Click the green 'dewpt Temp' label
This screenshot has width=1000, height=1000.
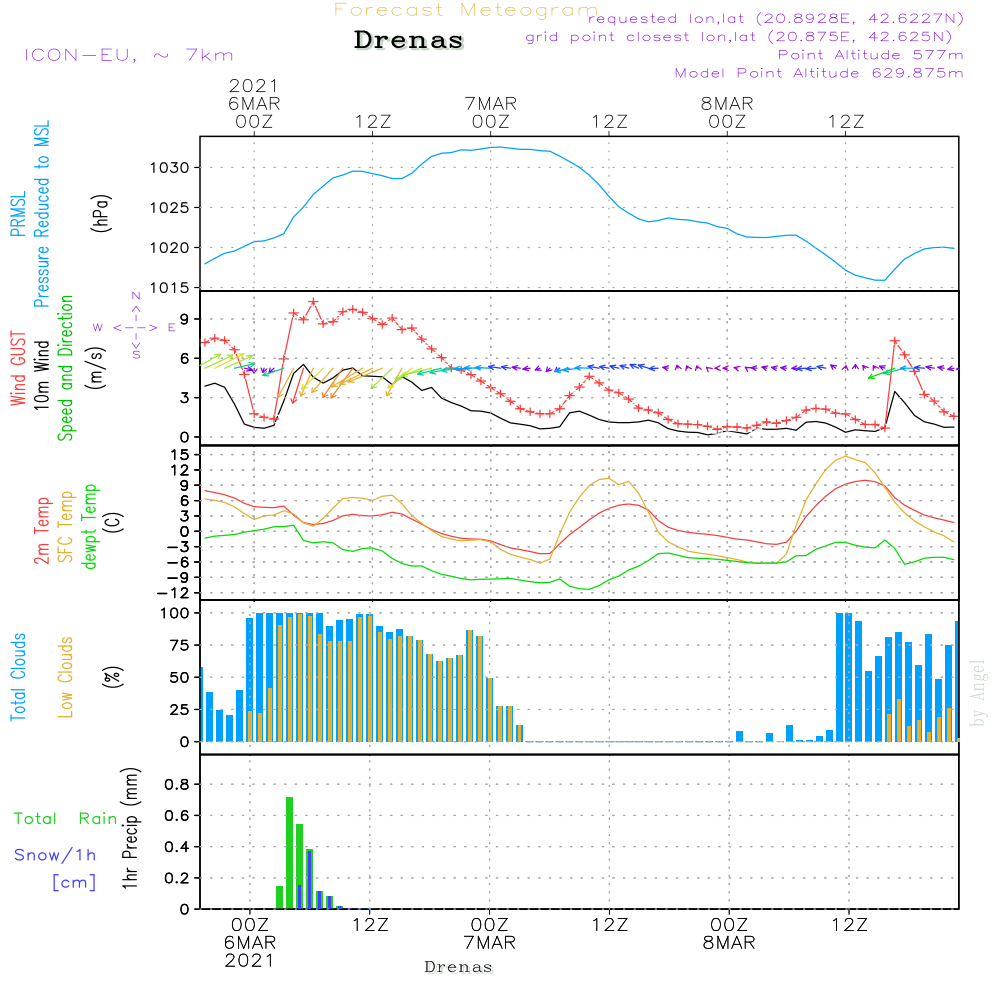tap(89, 527)
